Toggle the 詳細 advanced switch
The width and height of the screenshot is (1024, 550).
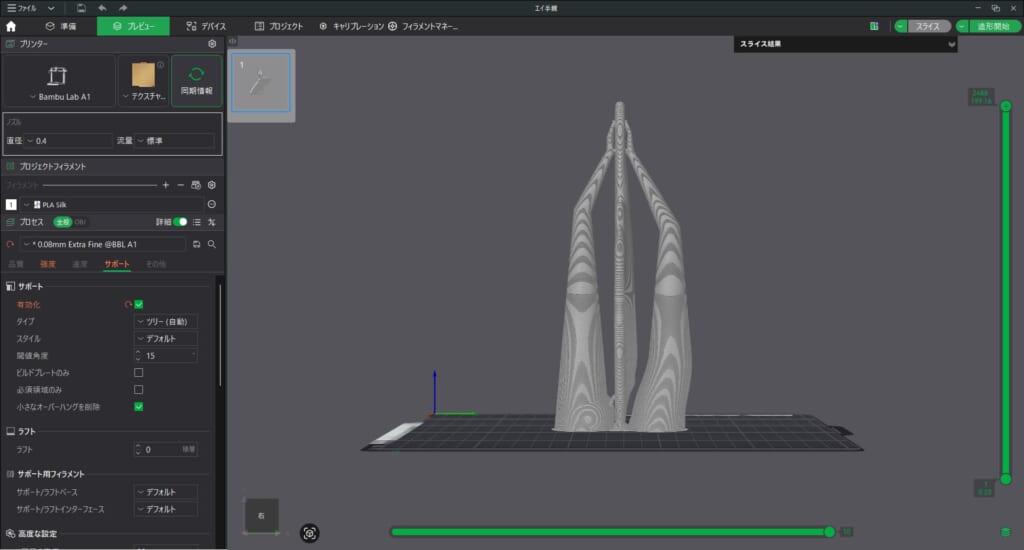[x=180, y=222]
